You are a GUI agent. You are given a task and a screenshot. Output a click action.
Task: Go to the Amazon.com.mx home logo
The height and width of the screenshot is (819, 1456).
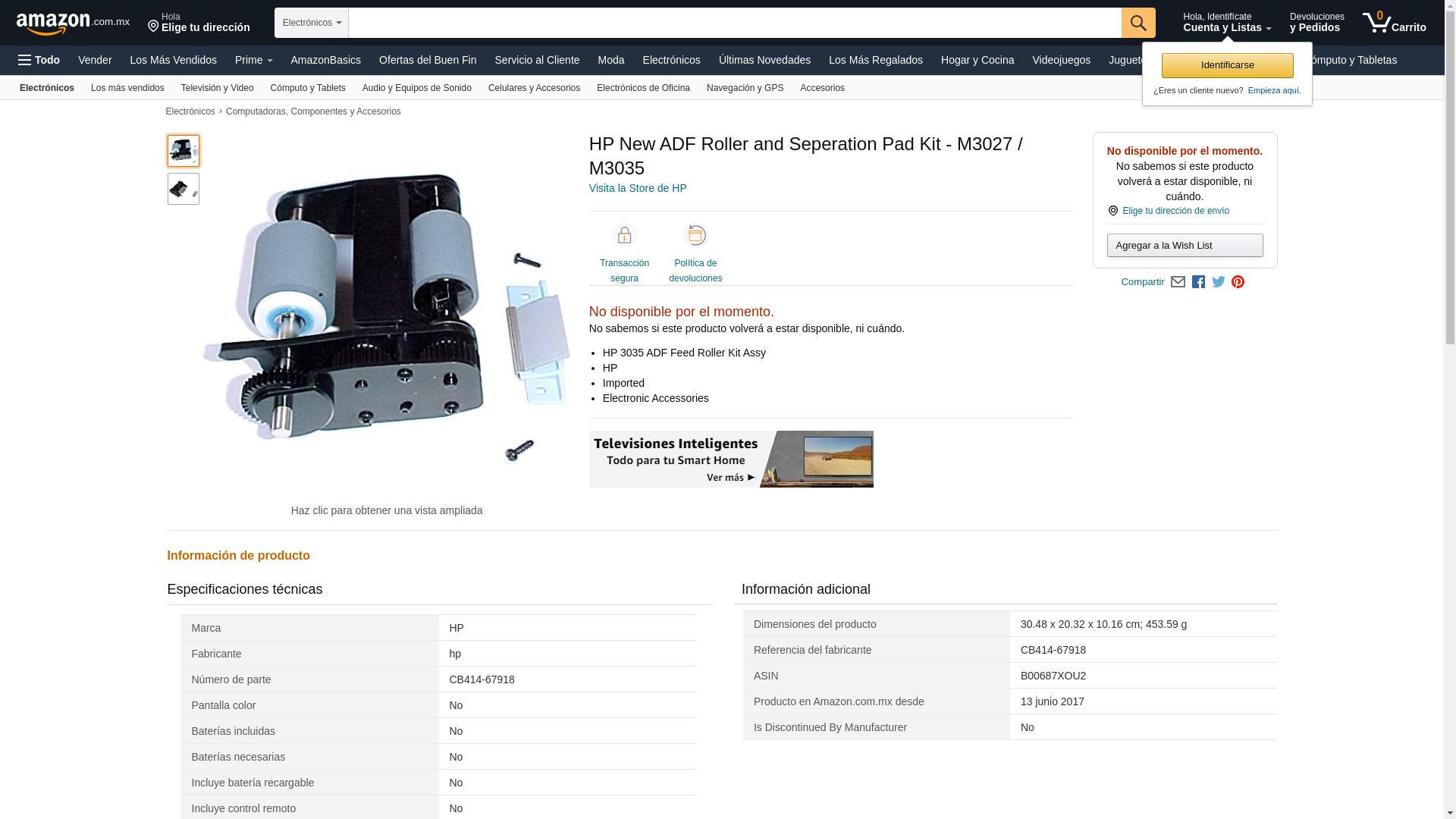(x=73, y=24)
